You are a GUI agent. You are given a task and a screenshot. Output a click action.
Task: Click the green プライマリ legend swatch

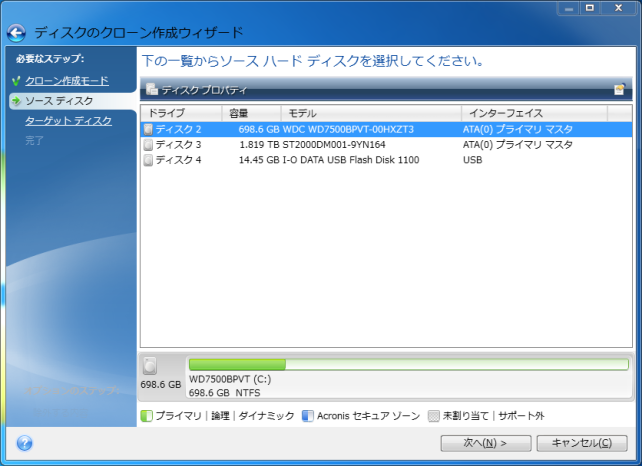click(146, 416)
